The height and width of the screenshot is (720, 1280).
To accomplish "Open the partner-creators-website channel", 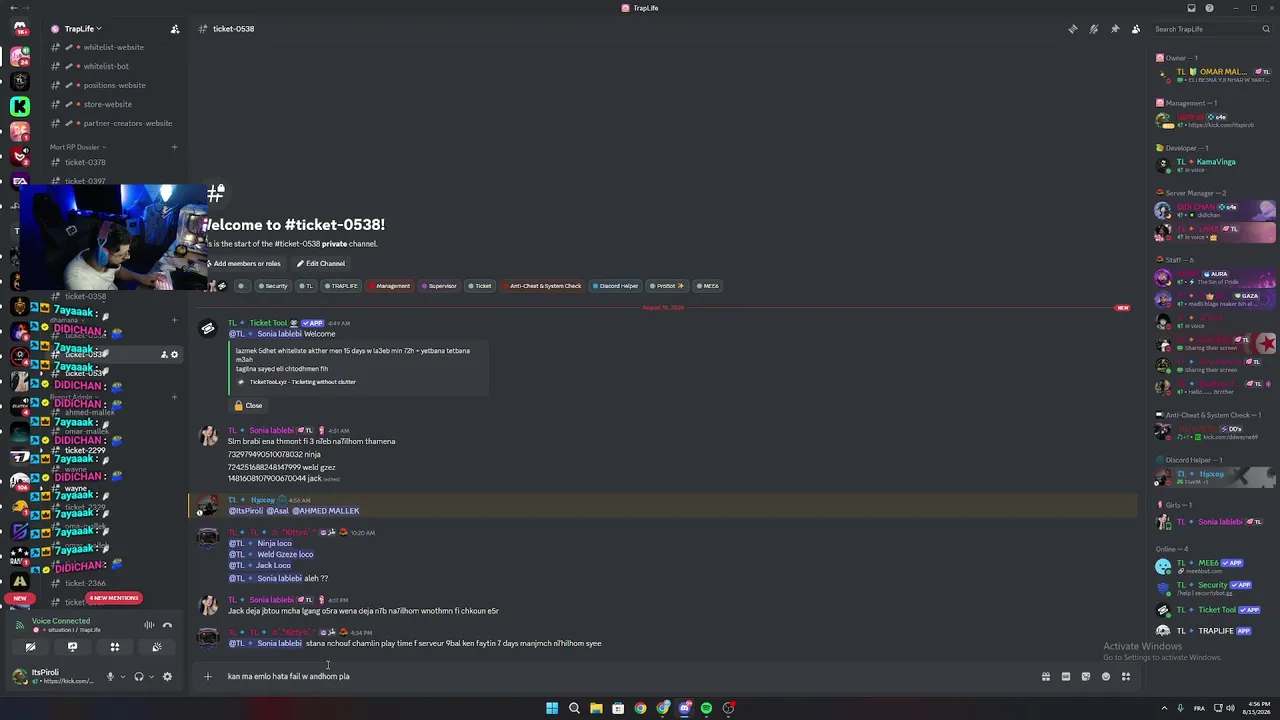I will click(128, 123).
